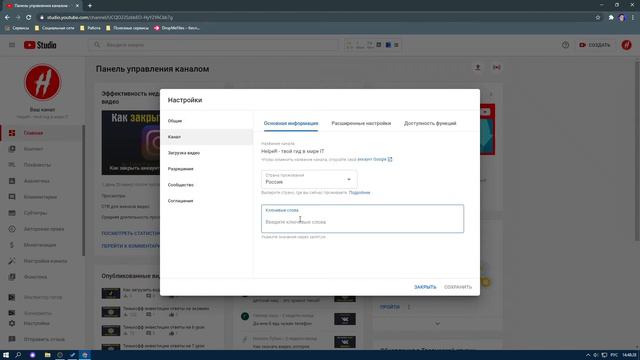The height and width of the screenshot is (360, 640).
Task: Click the left sidebar scrollbar
Action: pos(84,191)
